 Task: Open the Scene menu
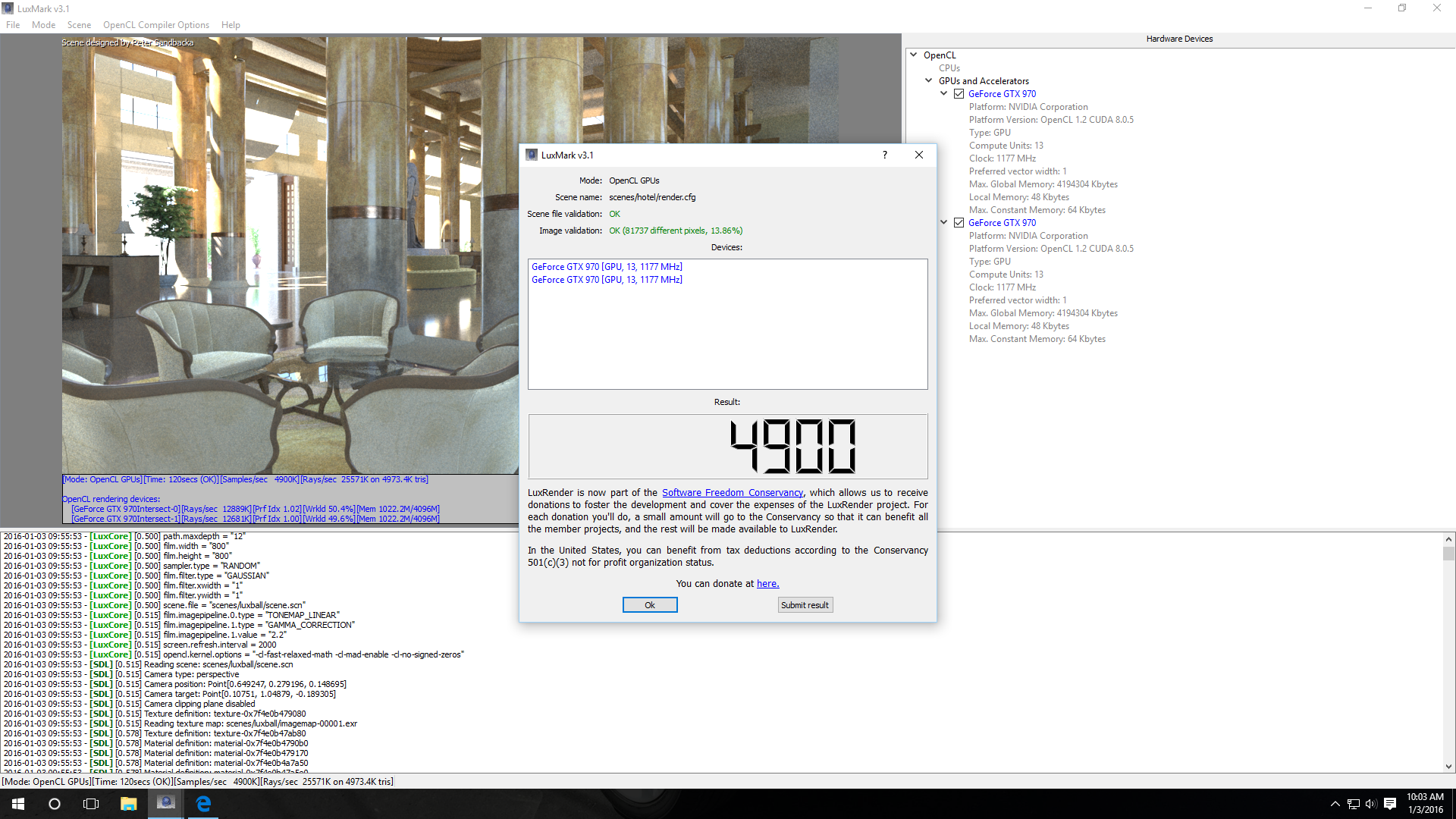pyautogui.click(x=79, y=25)
